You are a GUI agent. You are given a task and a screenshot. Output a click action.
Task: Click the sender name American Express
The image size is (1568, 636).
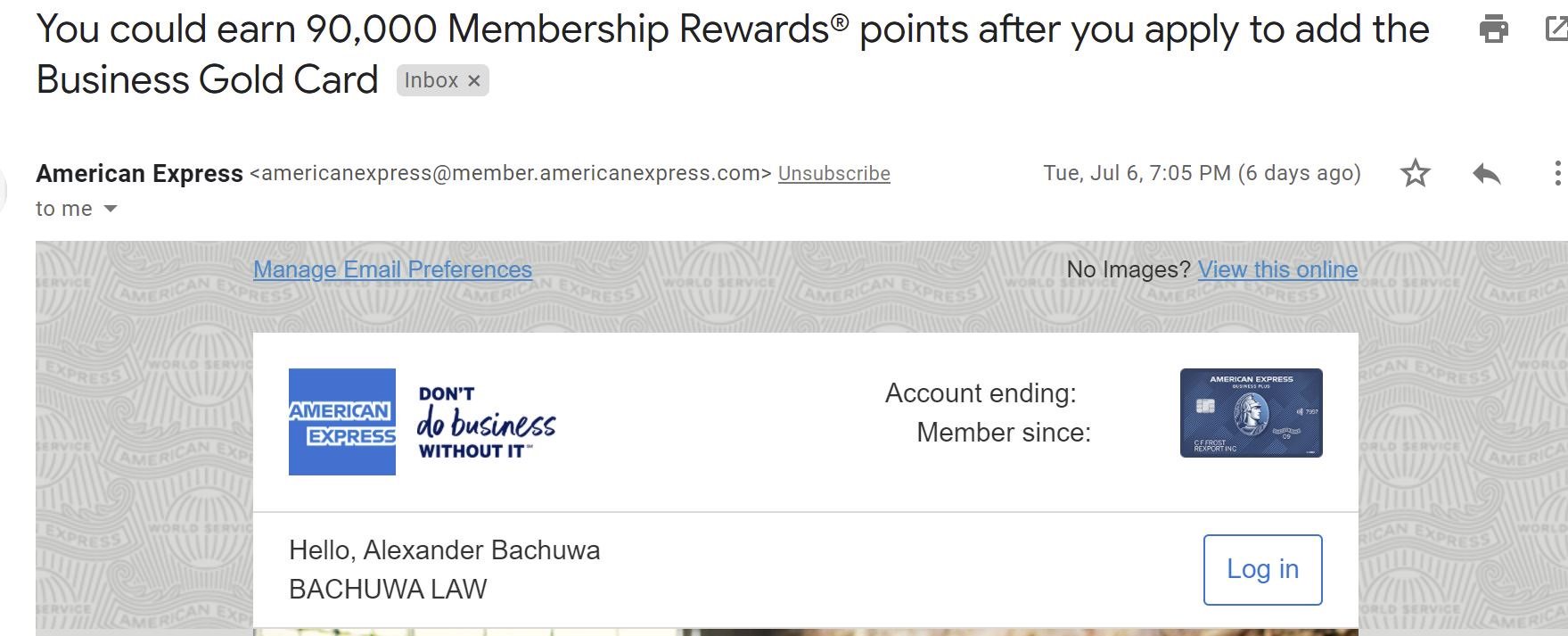click(x=139, y=174)
